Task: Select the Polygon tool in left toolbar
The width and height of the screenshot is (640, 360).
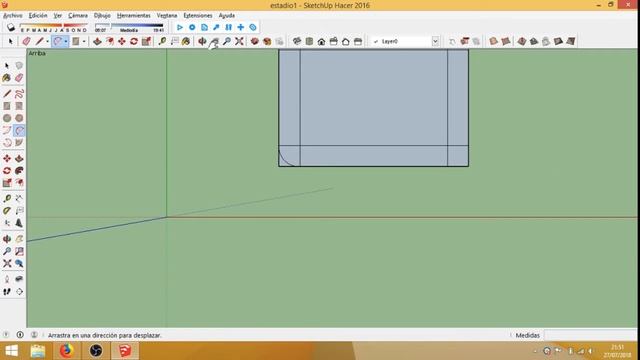Action: [x=19, y=118]
